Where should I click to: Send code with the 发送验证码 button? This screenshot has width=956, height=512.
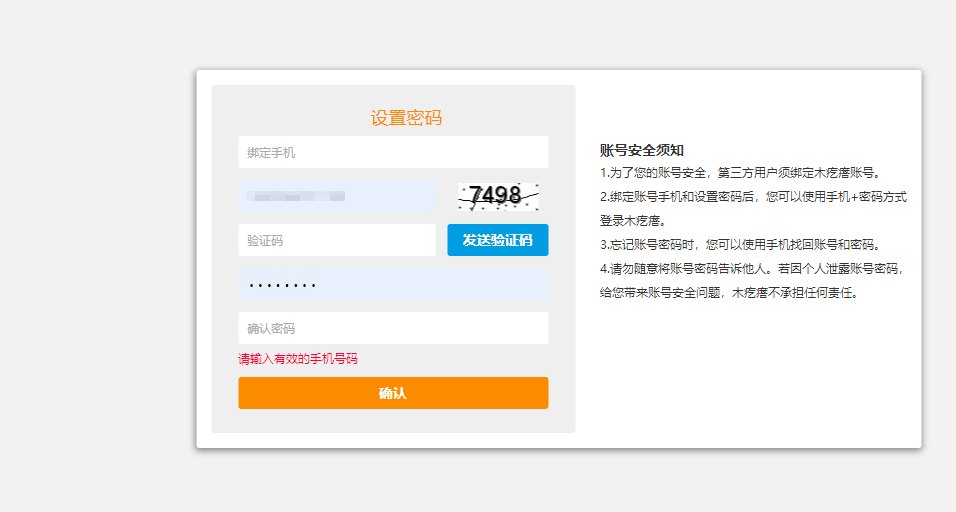[x=498, y=240]
